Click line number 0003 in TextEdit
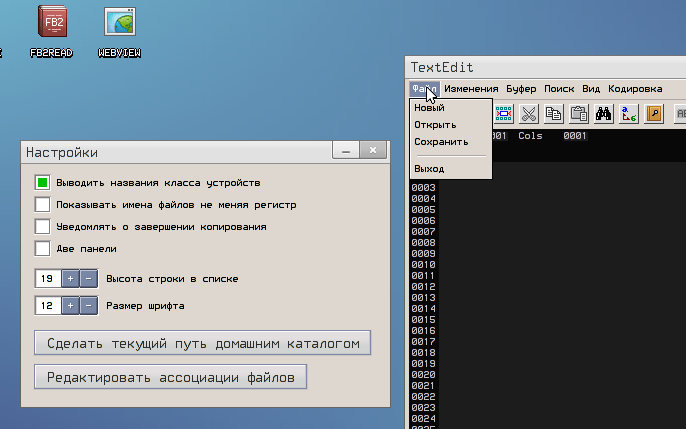This screenshot has height=429, width=686. 423,188
